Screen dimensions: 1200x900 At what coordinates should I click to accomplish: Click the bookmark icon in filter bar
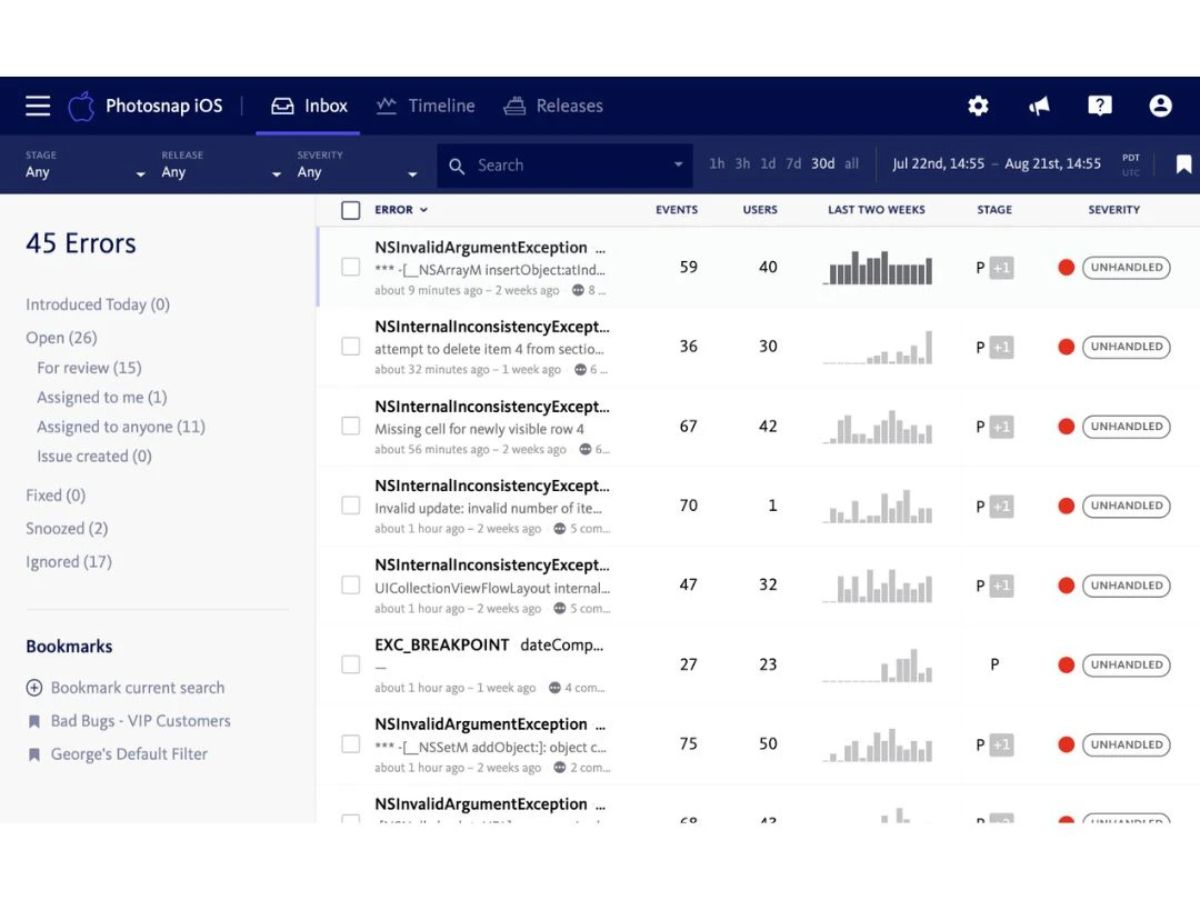(1184, 164)
